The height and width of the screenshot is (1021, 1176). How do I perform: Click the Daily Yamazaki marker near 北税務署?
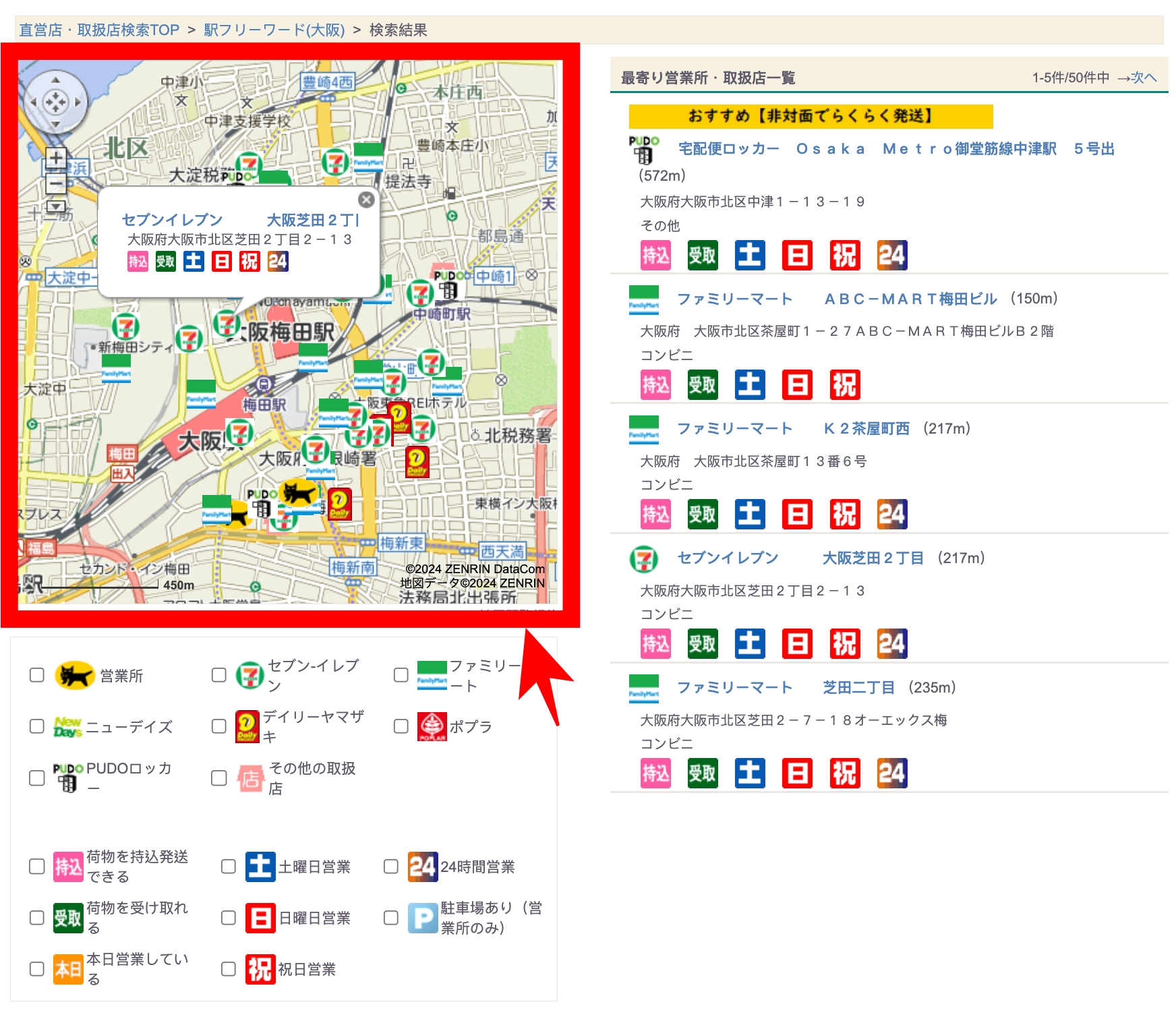(x=417, y=462)
